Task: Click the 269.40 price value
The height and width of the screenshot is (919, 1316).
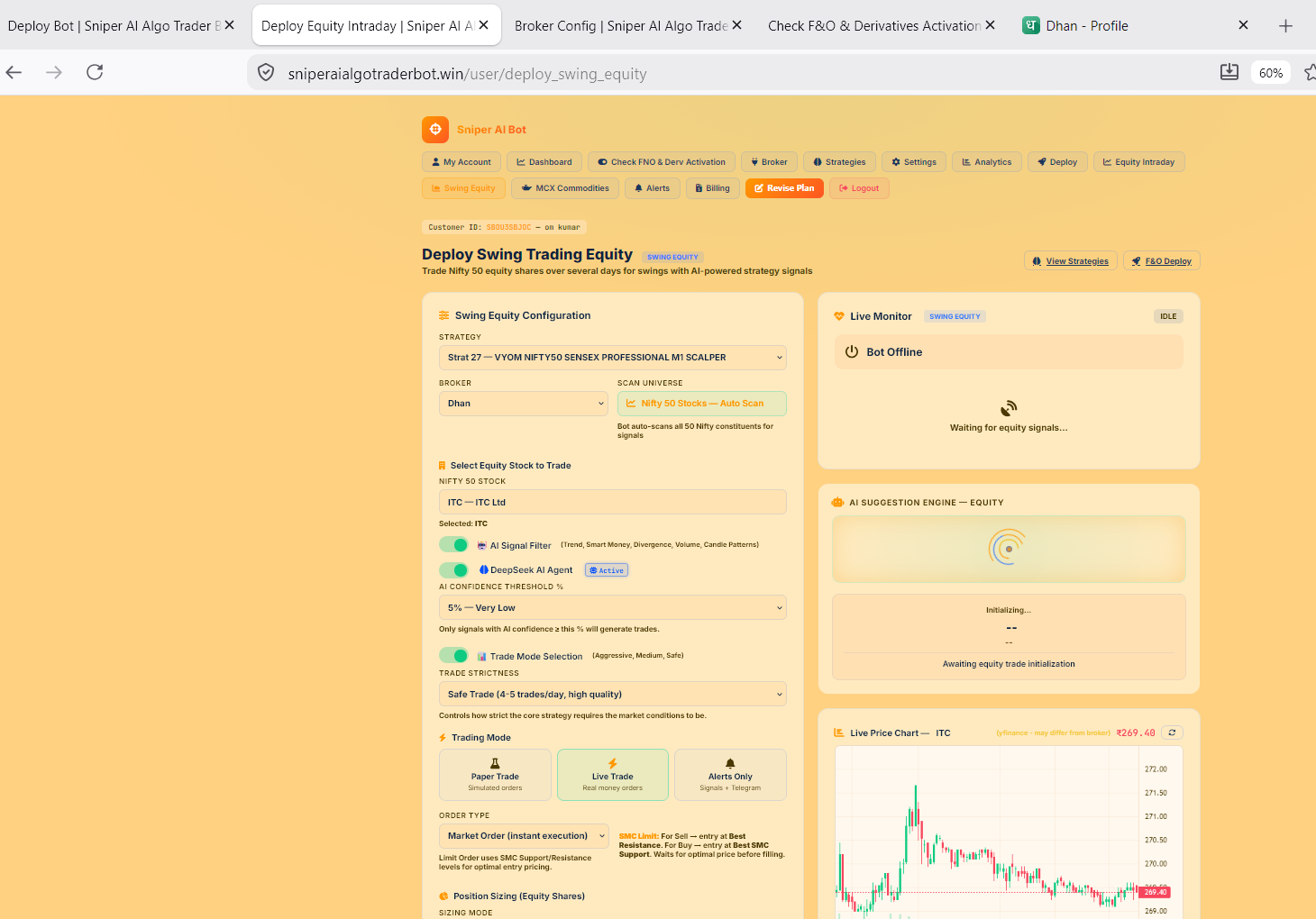Action: tap(1136, 732)
